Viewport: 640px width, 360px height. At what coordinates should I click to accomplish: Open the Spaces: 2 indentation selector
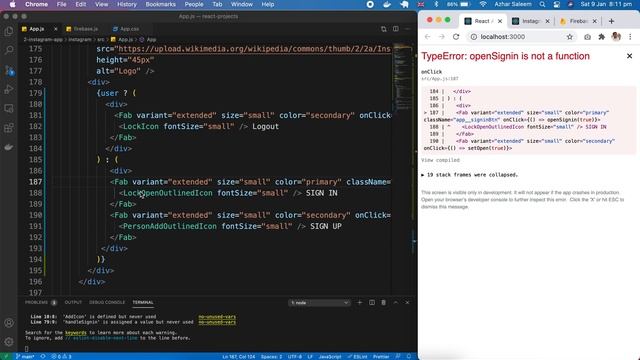coord(271,356)
